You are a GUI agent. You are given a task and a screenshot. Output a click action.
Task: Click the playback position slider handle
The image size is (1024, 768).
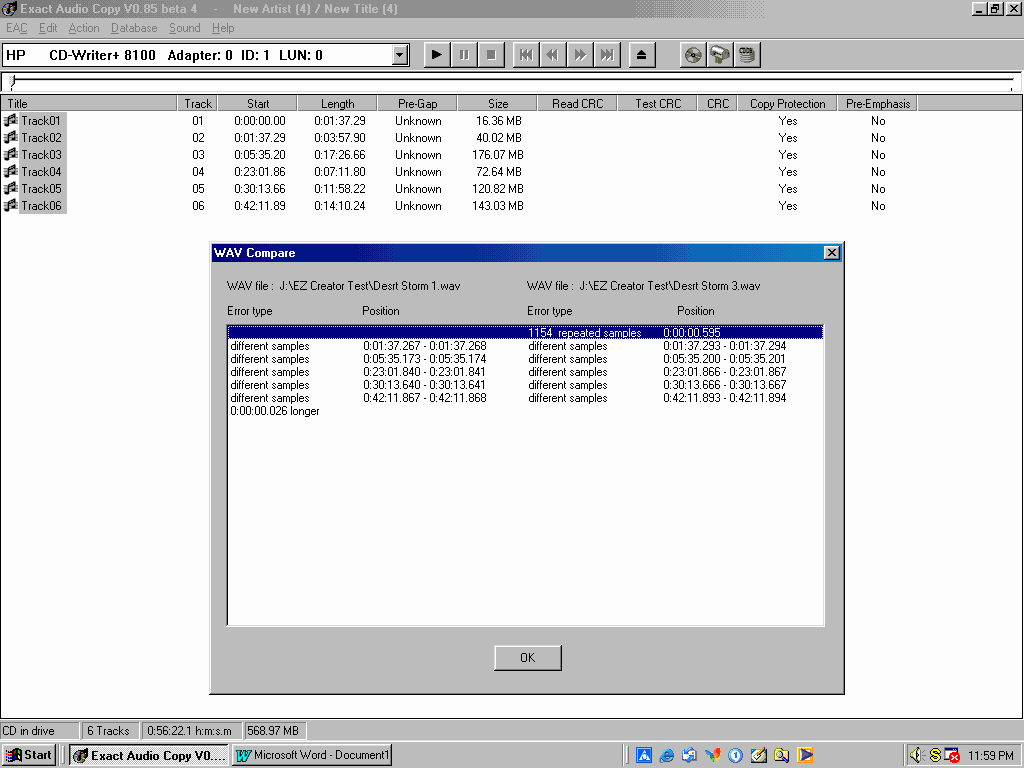pos(12,82)
